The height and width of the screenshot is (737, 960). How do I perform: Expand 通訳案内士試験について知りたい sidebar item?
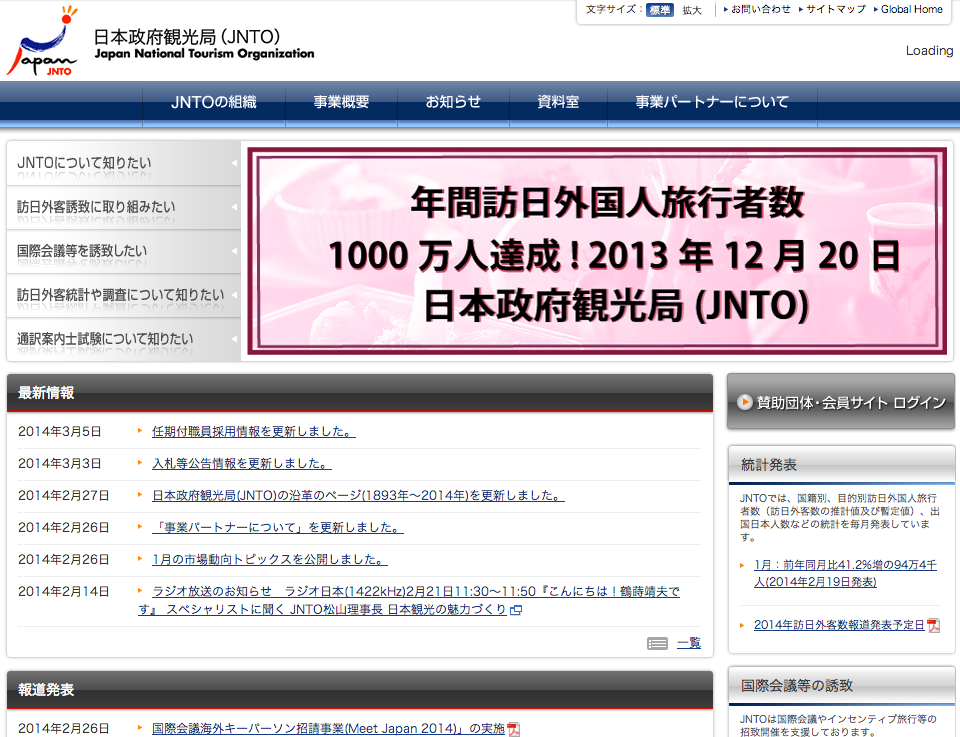click(123, 339)
